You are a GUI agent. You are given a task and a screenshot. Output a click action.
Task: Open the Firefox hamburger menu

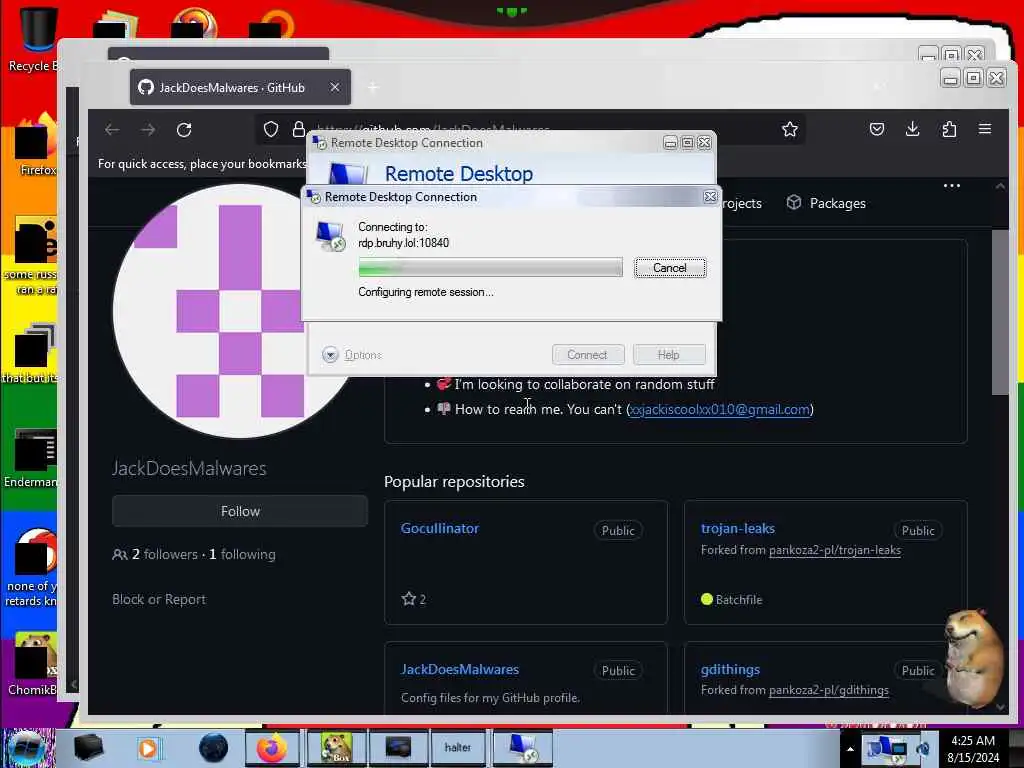[985, 129]
